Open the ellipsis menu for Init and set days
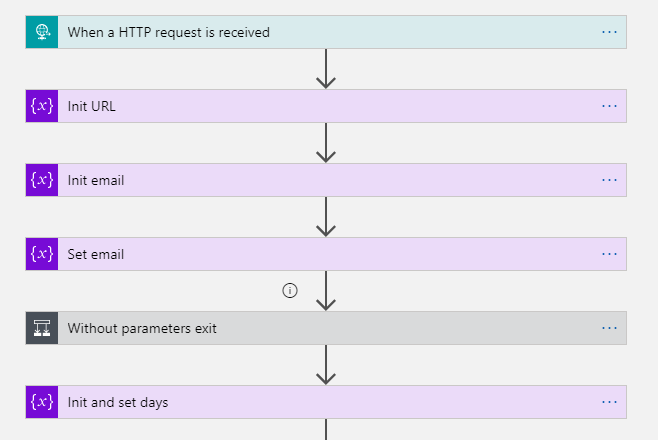 point(609,402)
